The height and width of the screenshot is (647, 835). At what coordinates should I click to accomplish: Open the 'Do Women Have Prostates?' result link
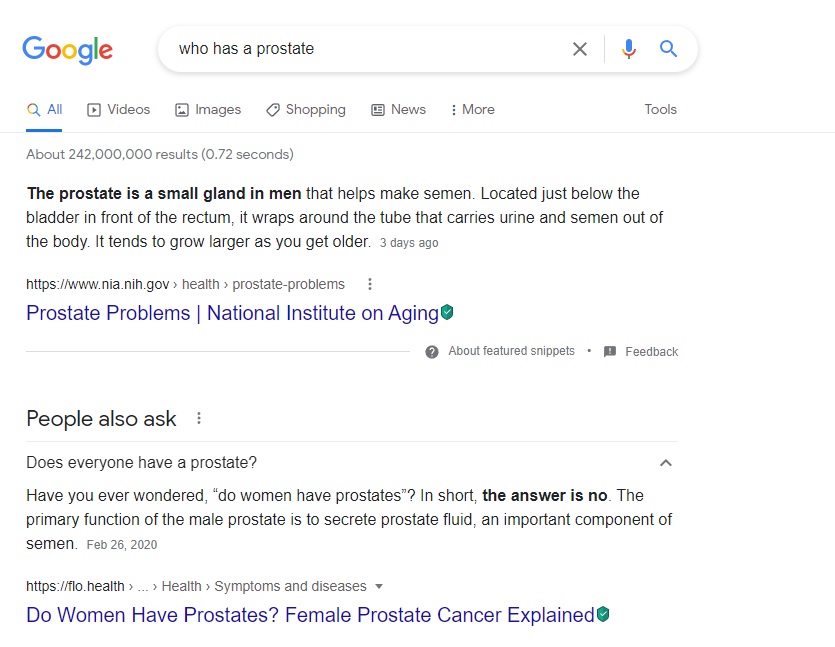310,615
